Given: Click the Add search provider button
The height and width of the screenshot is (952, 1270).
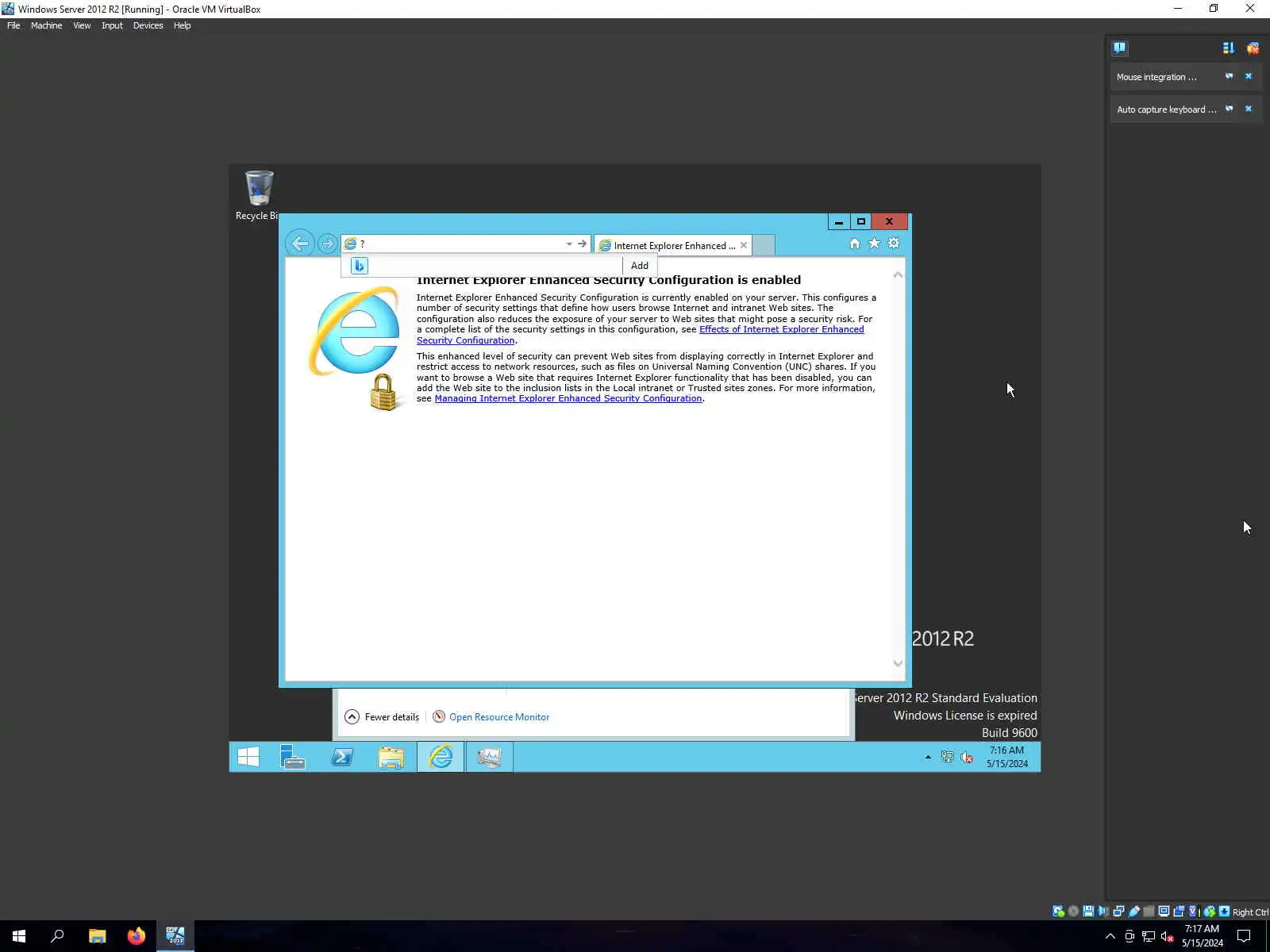Looking at the screenshot, I should (640, 266).
